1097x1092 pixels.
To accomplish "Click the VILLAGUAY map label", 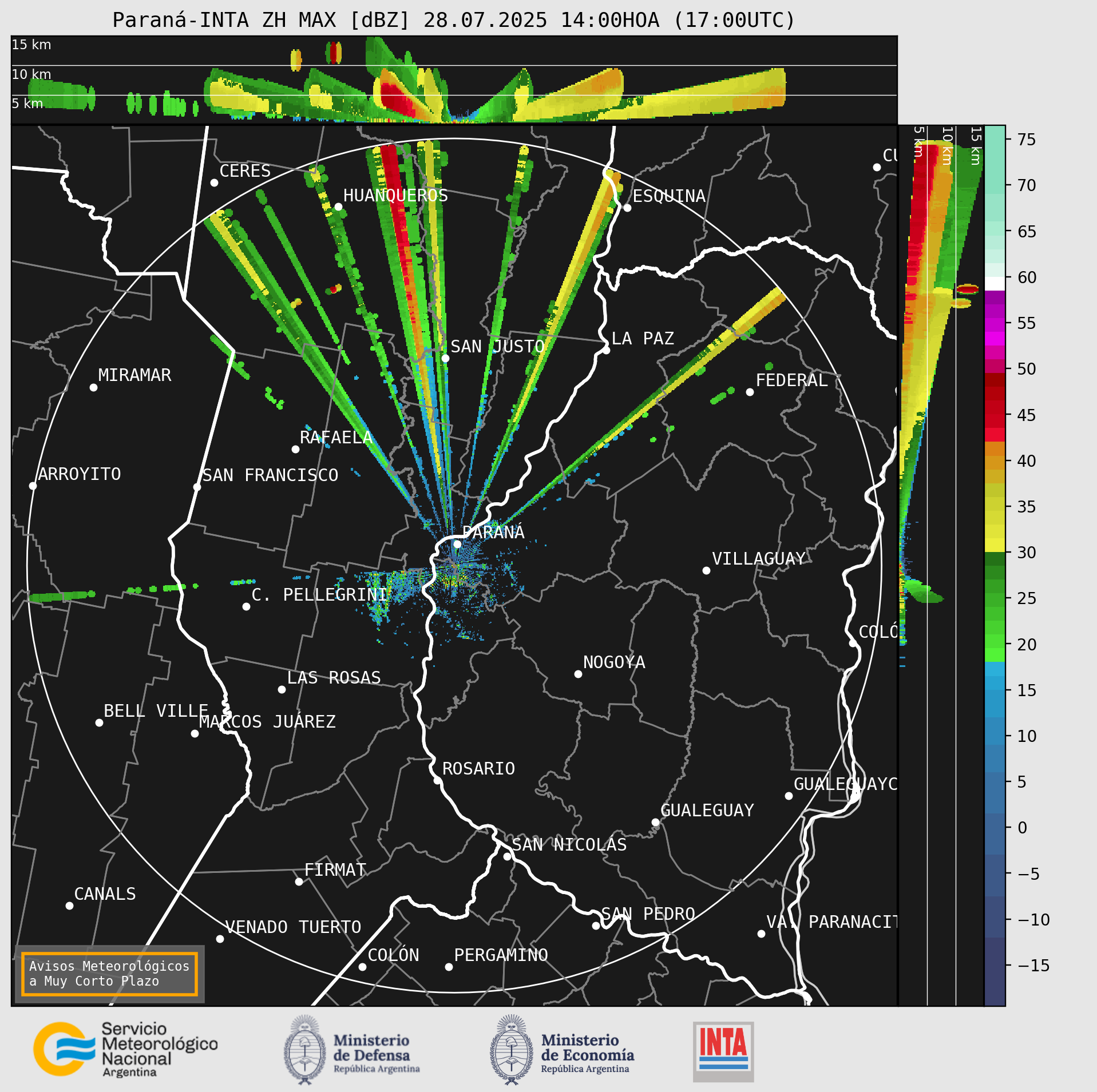I will (x=759, y=558).
